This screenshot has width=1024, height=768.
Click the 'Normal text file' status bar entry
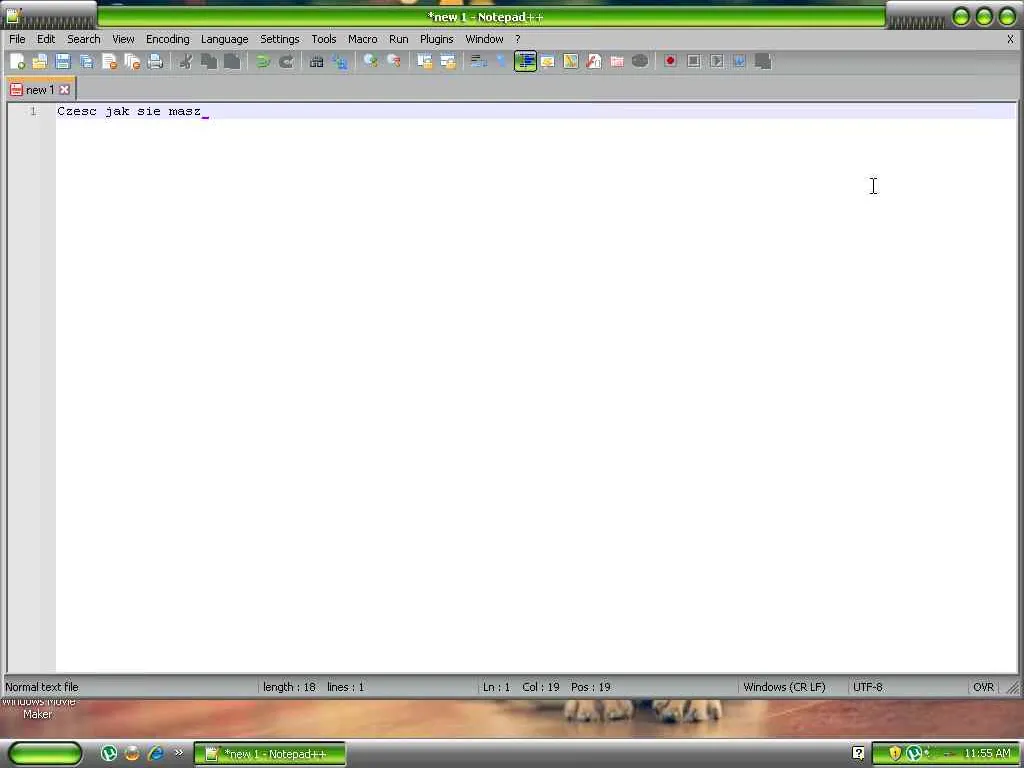(x=42, y=687)
